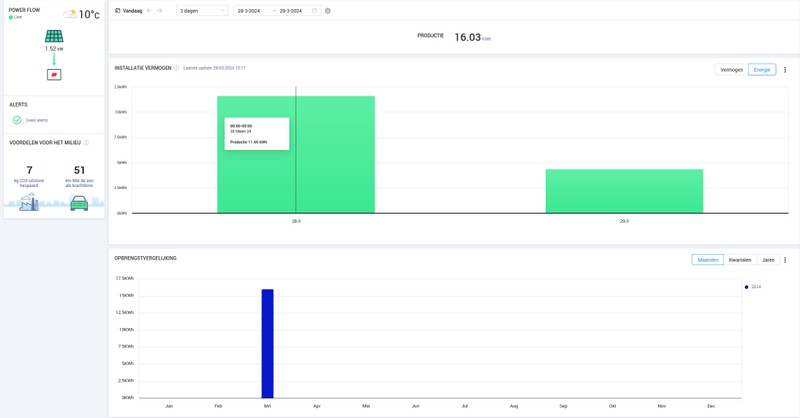Click the PRODUCTIE label
Image resolution: width=800 pixels, height=418 pixels.
coord(431,36)
